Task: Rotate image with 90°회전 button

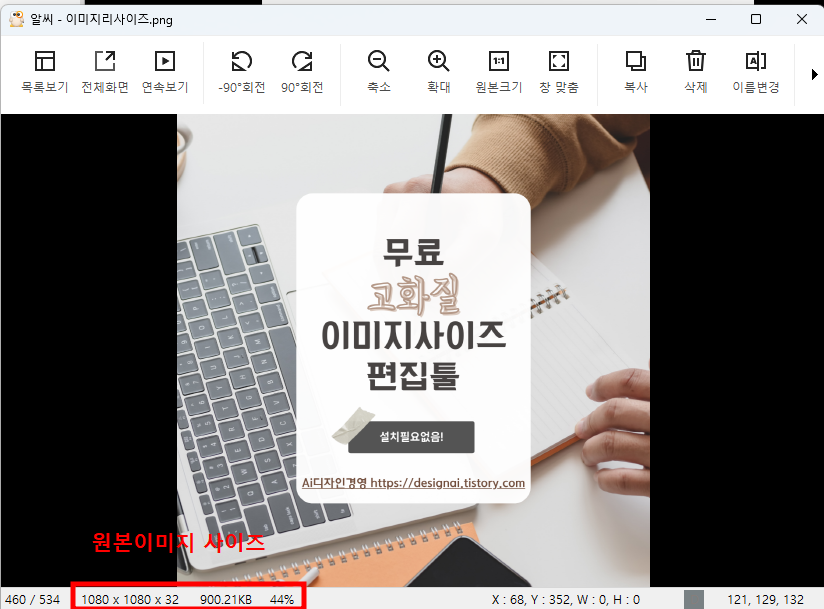Action: tap(302, 72)
